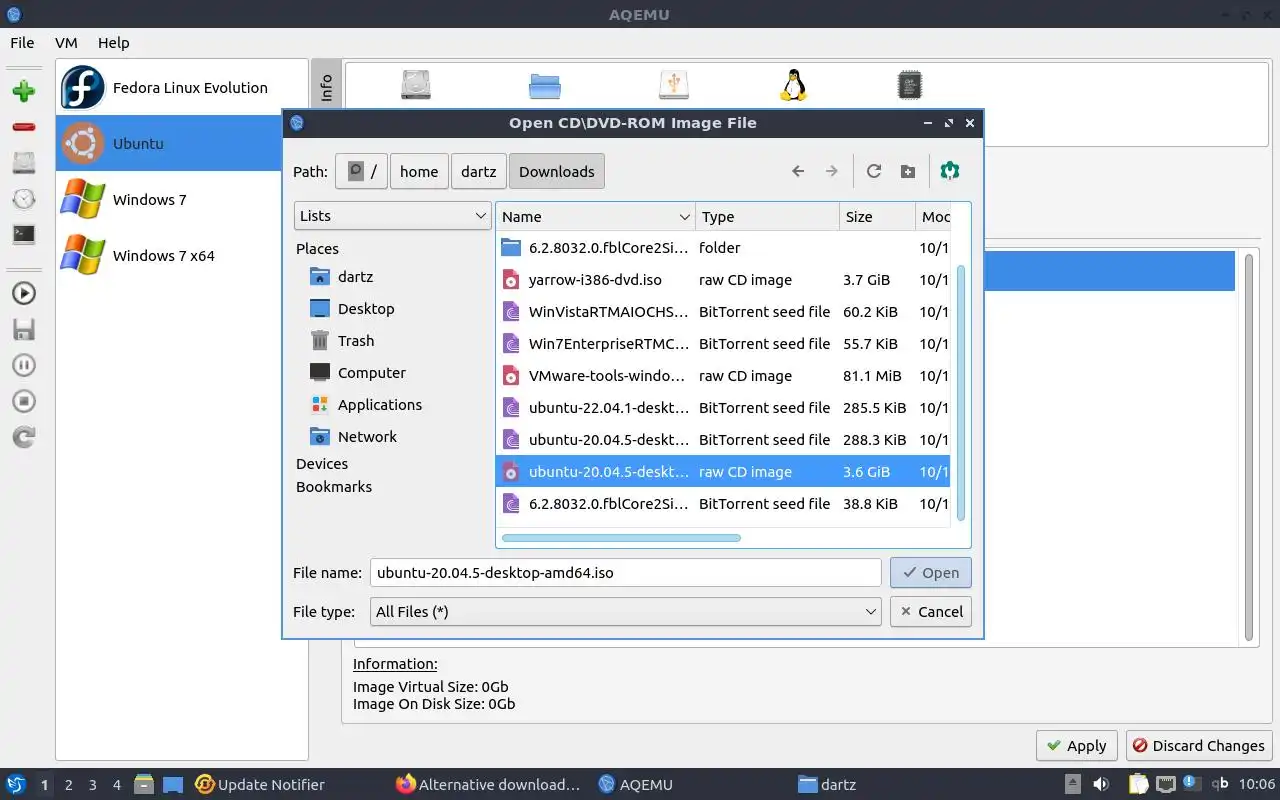Select the yarrow-i386-dvd.iso file
The image size is (1280, 800).
click(x=723, y=280)
